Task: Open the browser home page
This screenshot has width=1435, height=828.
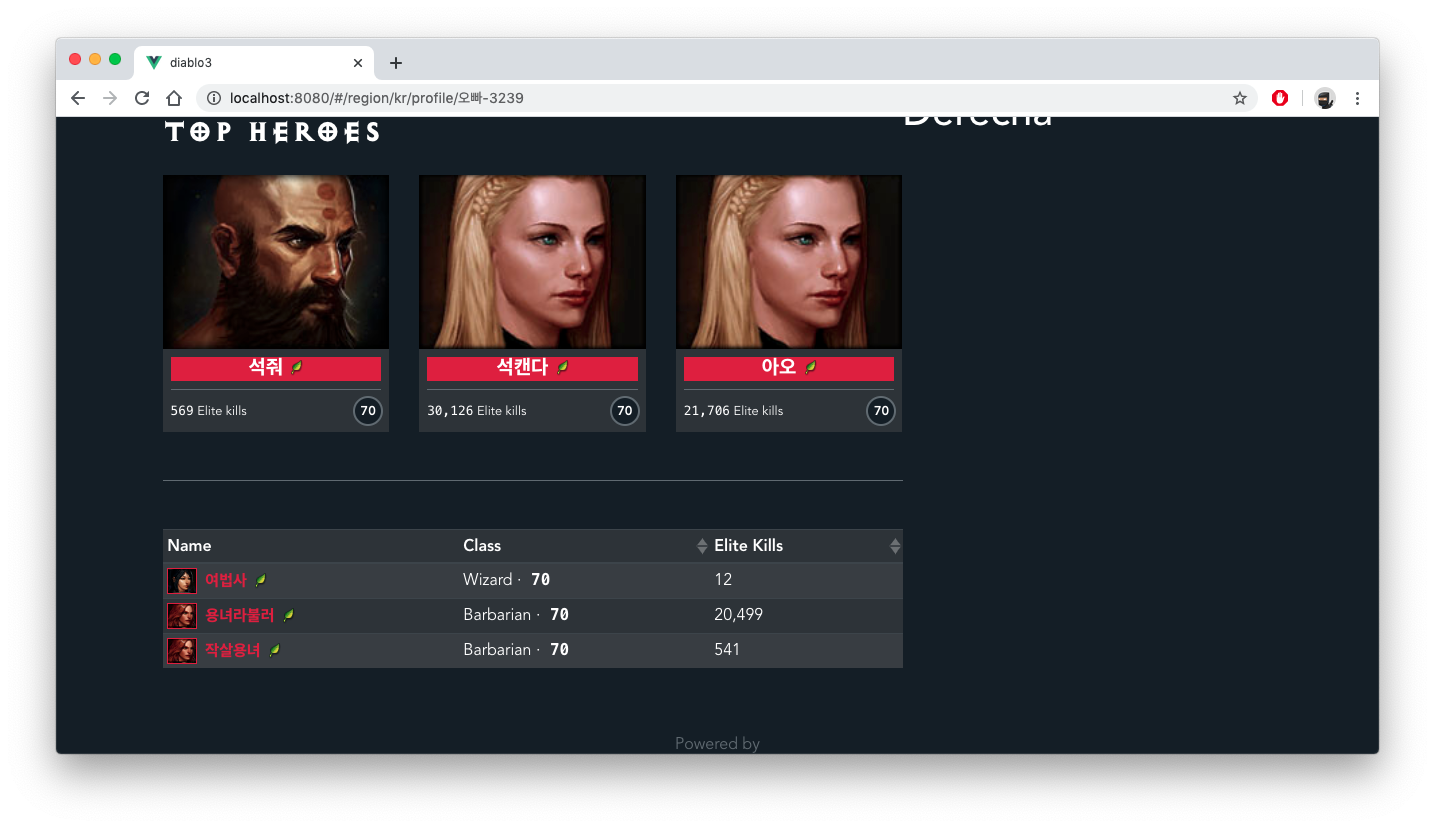Action: tap(174, 98)
